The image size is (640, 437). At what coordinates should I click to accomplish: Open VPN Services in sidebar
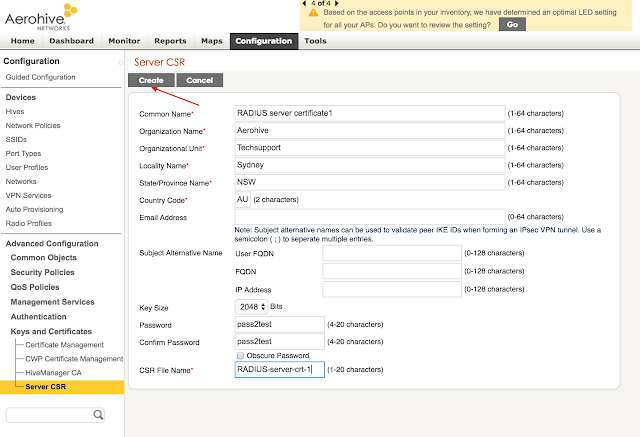(28, 195)
